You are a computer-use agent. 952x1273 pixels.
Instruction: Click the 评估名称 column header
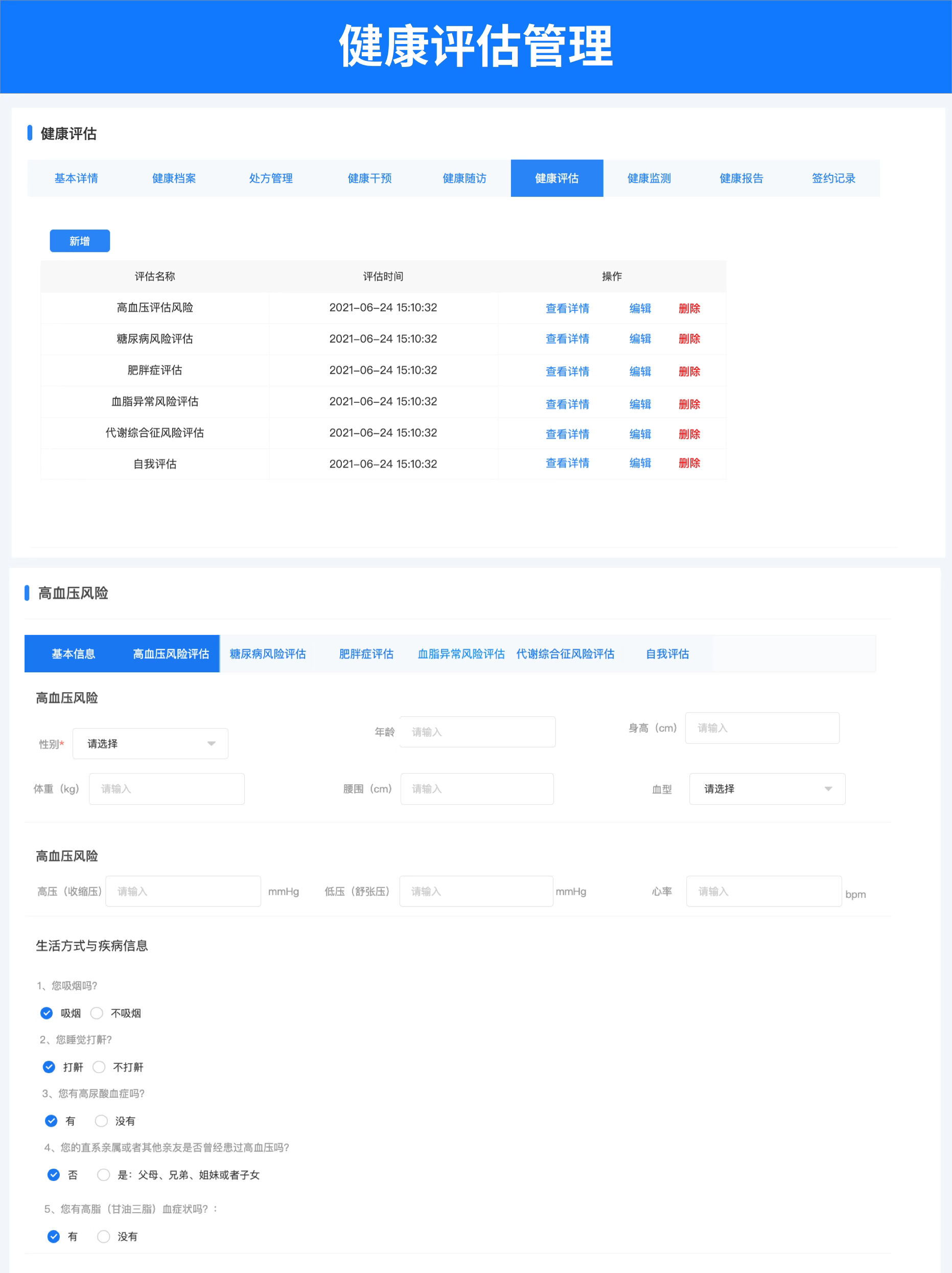(x=155, y=277)
